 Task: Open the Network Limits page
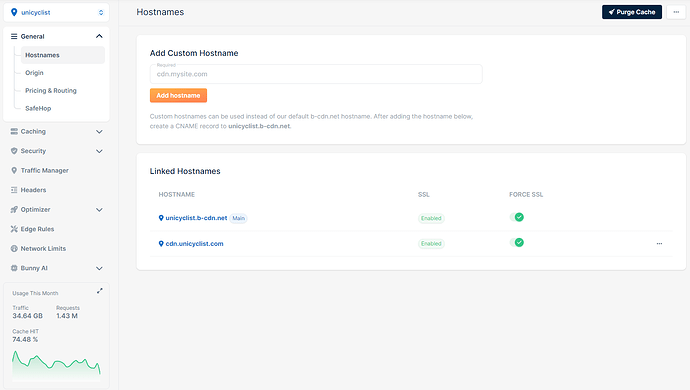[43, 248]
